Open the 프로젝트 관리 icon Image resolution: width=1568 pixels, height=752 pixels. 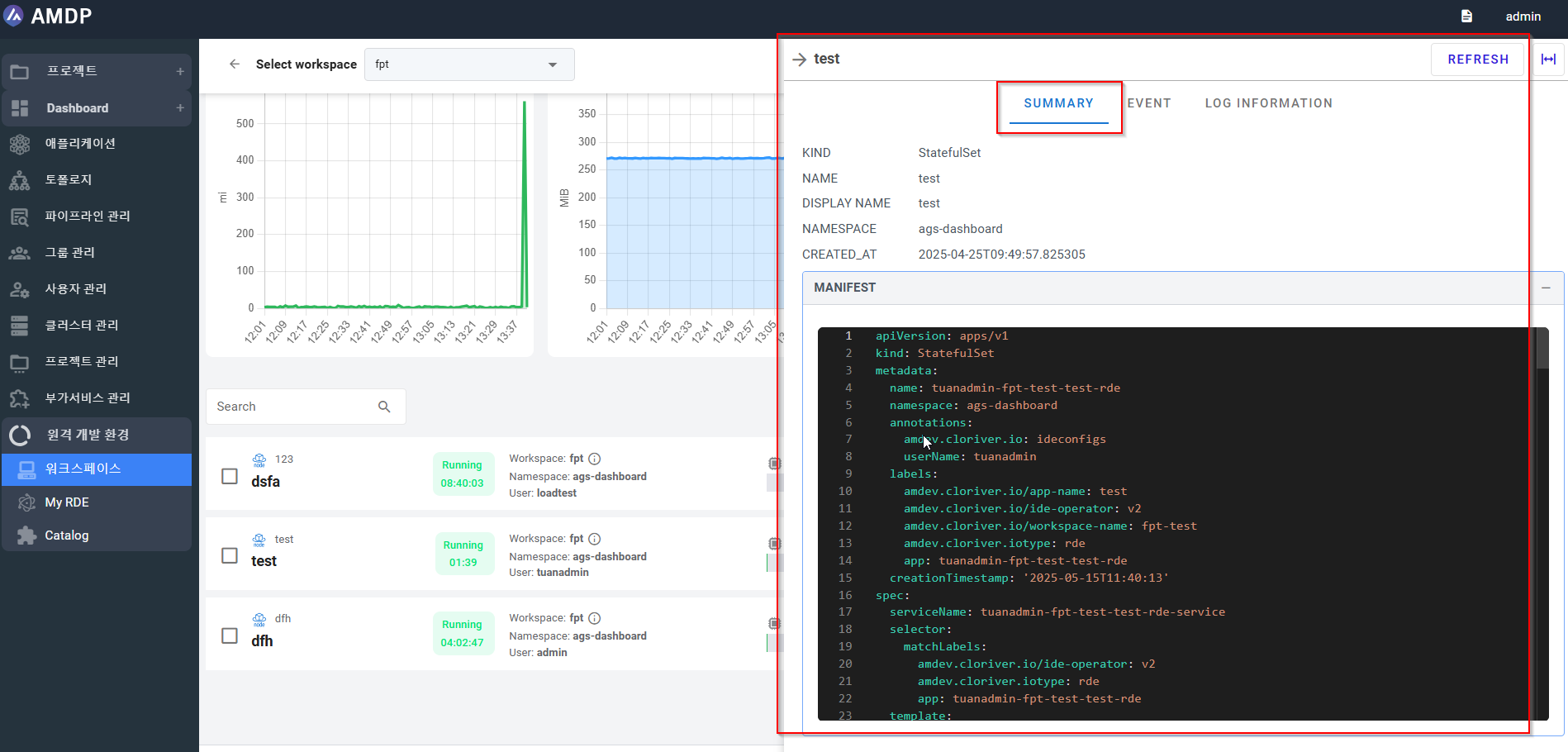[x=19, y=362]
